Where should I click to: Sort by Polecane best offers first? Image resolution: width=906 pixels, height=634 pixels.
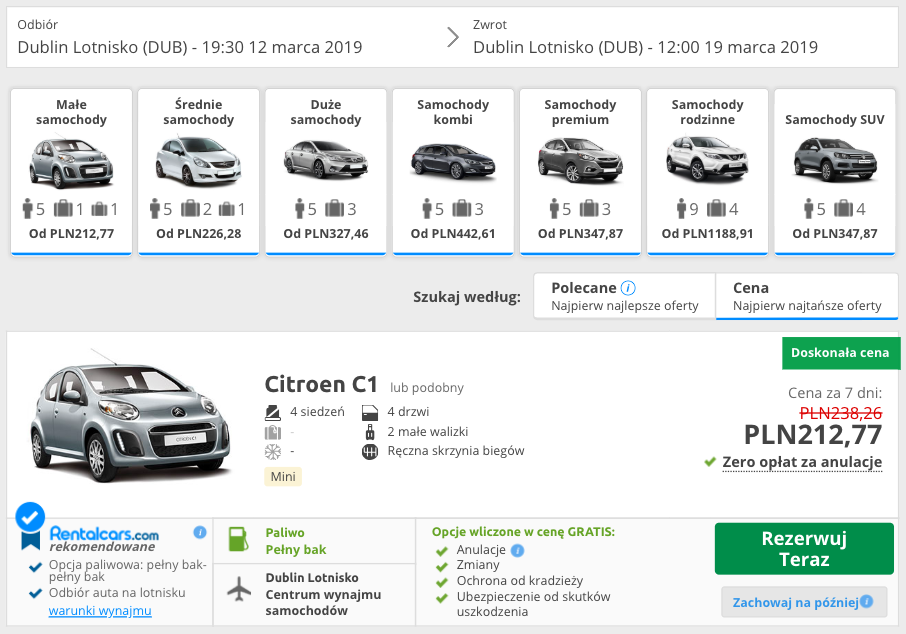(624, 296)
